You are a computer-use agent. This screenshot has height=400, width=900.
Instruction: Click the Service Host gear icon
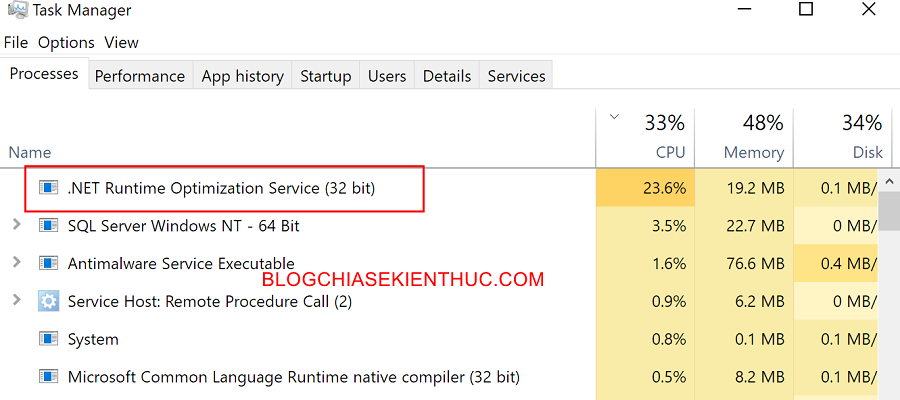[x=48, y=300]
